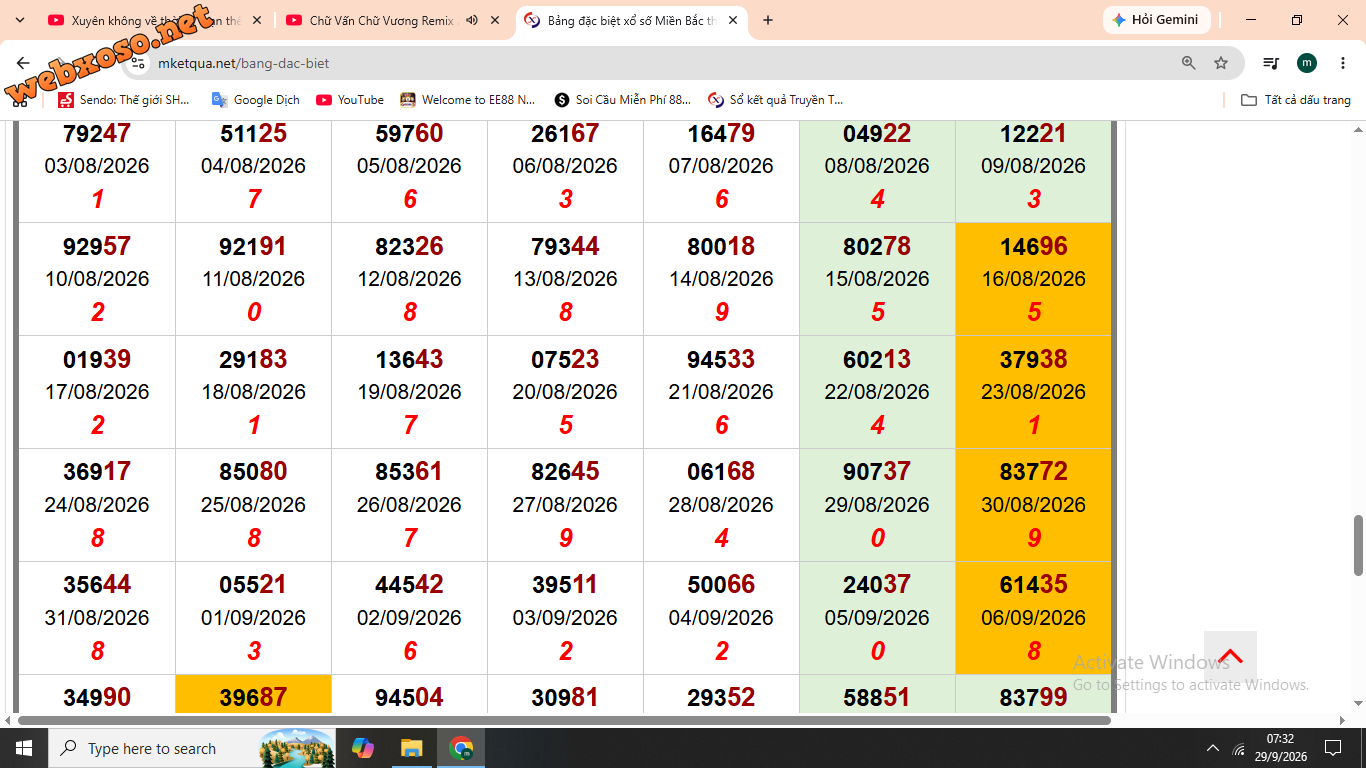Viewport: 1366px width, 768px height.
Task: Open the Google Dịch bookmark
Action: pos(256,100)
